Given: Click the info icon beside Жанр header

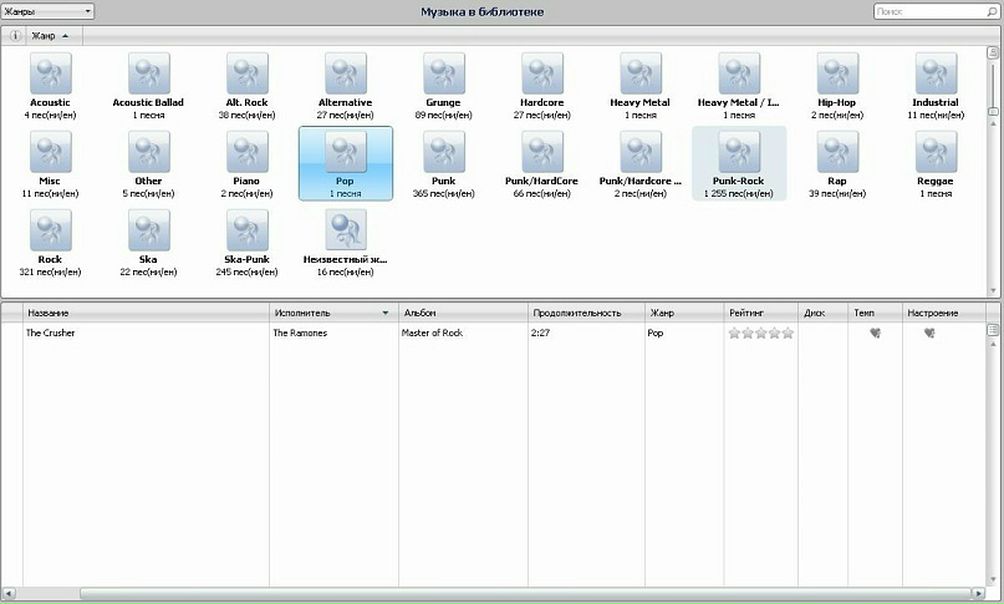Looking at the screenshot, I should (15, 35).
